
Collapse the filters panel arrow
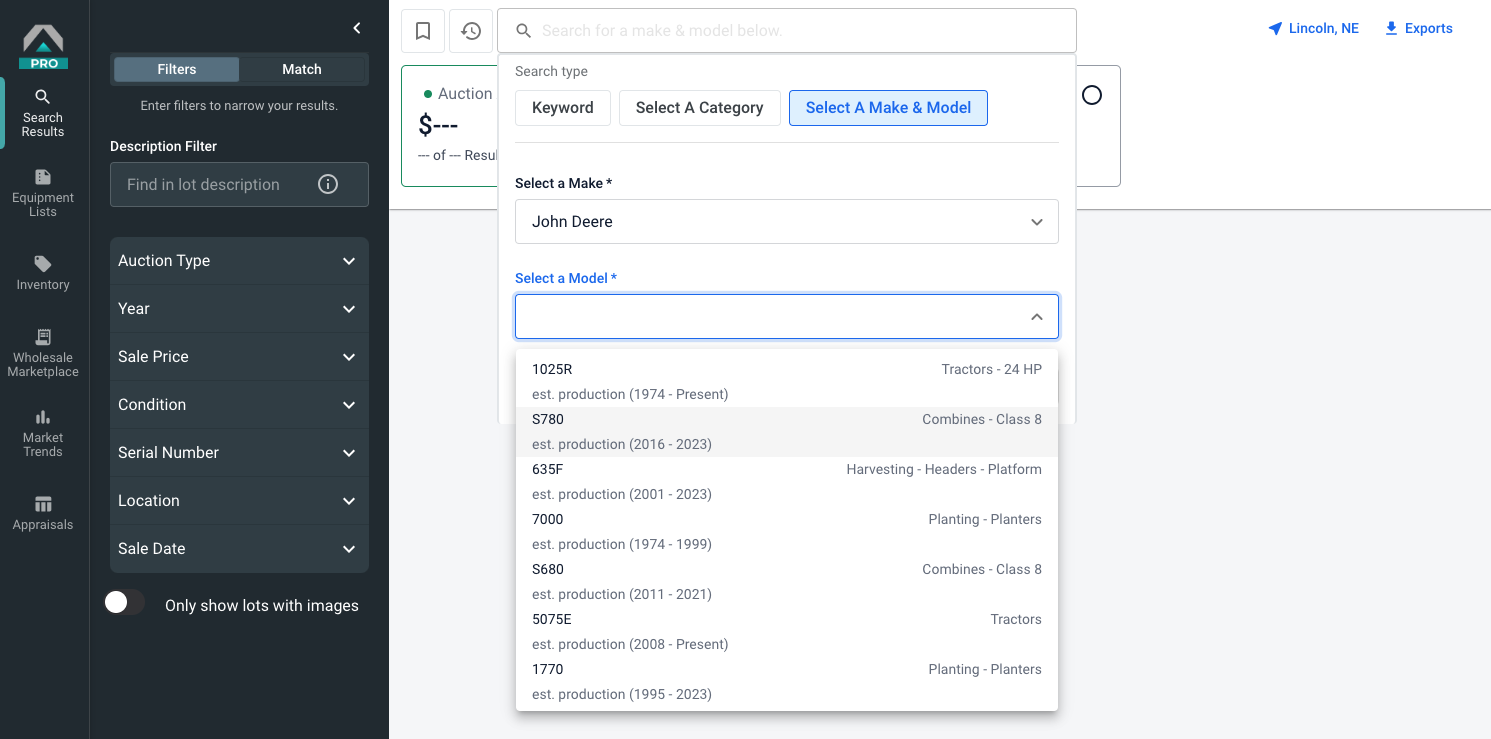coord(357,29)
